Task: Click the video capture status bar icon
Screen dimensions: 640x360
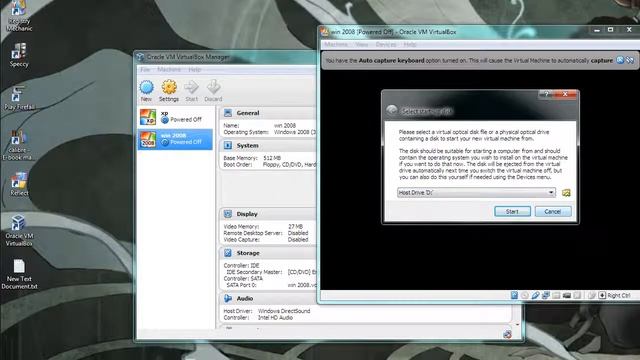Action: click(567, 295)
